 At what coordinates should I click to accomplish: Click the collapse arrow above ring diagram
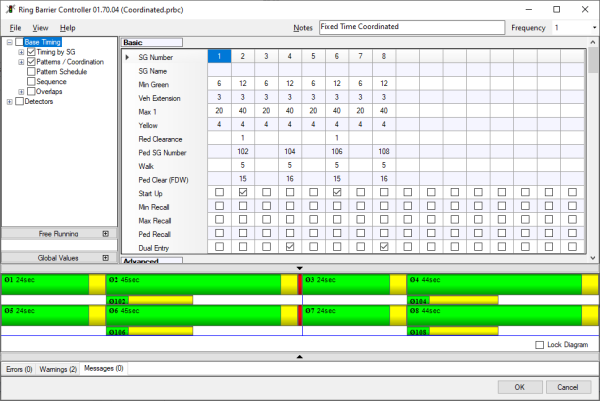pyautogui.click(x=300, y=268)
